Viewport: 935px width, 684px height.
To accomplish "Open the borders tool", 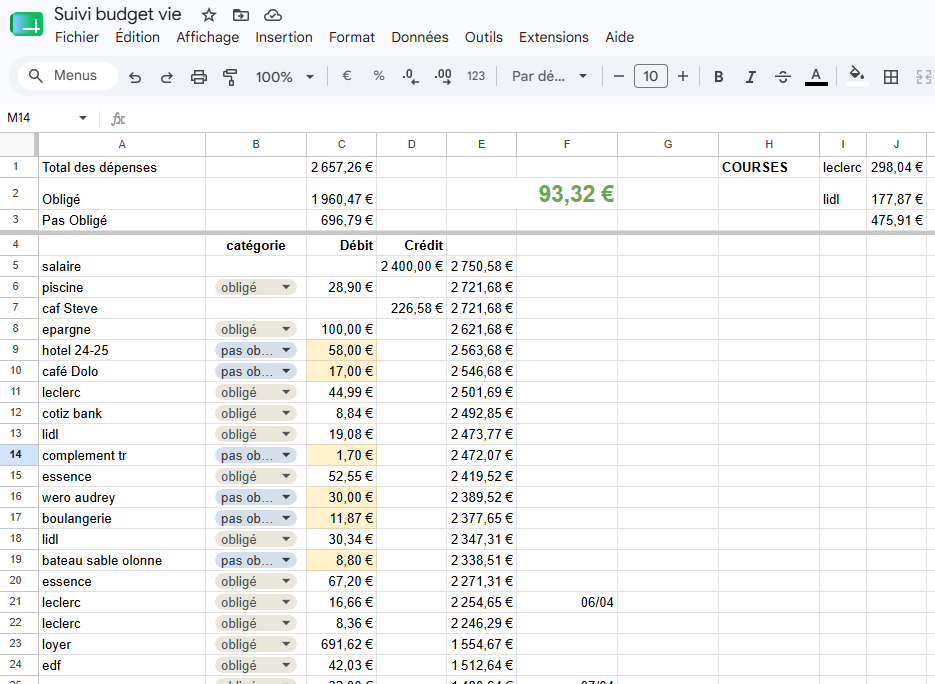I will point(891,76).
